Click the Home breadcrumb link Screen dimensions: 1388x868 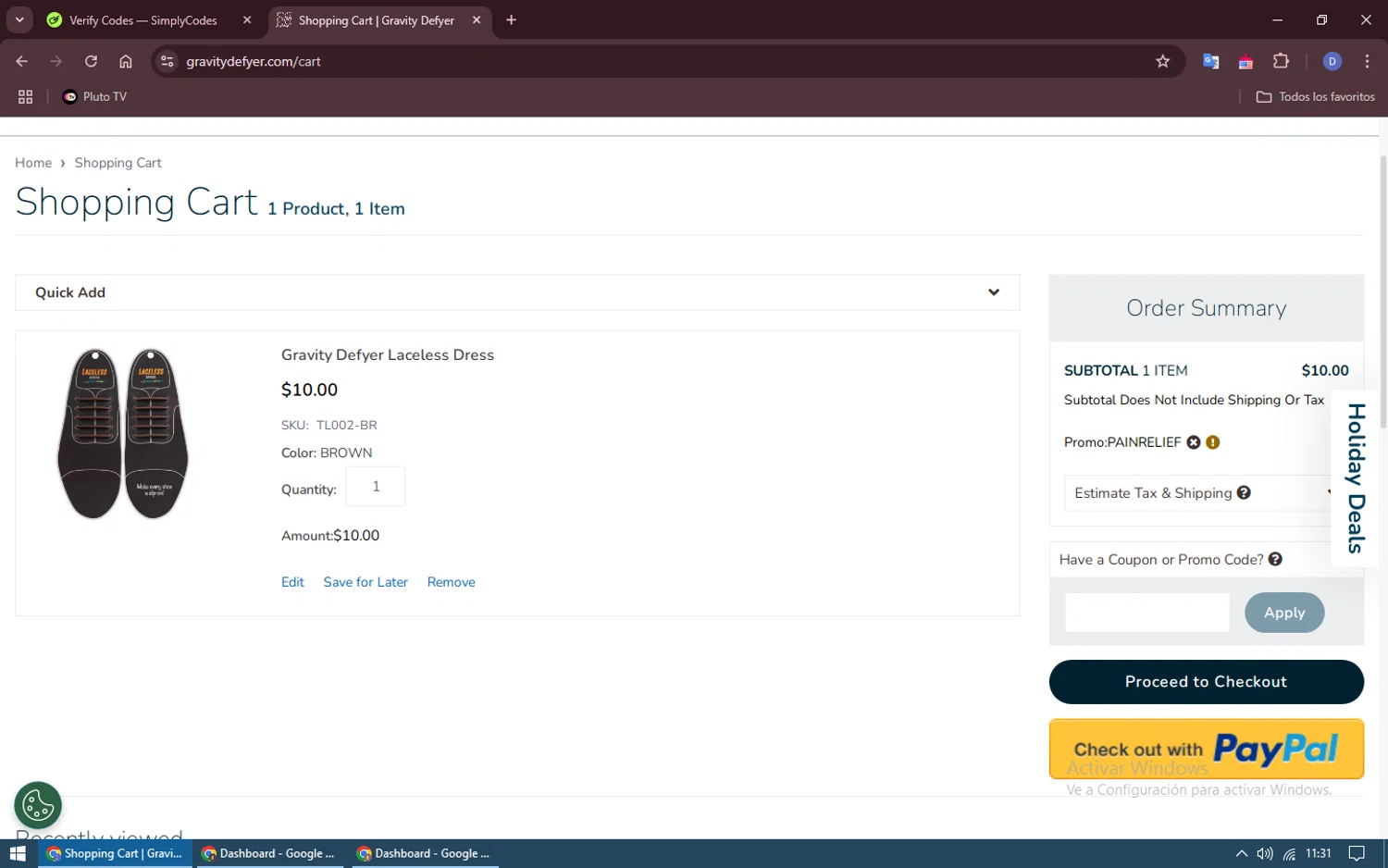[x=33, y=163]
